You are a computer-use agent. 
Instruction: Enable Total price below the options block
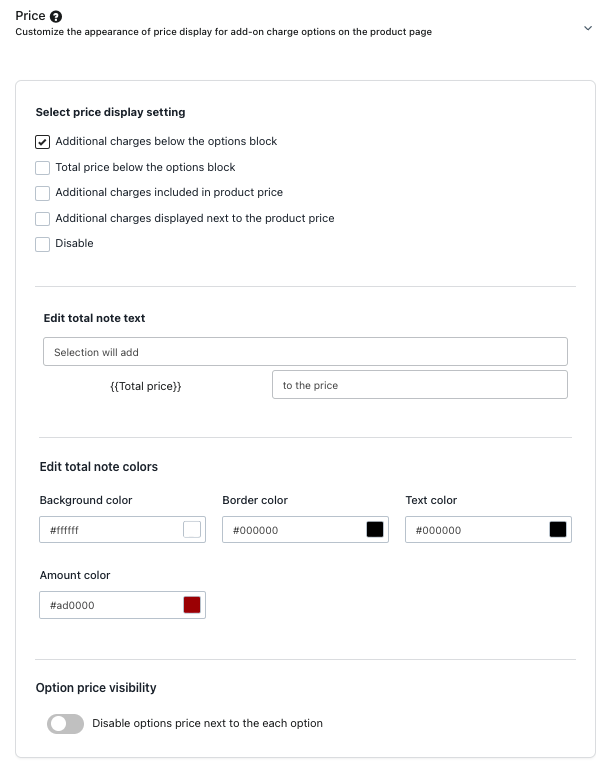[43, 168]
